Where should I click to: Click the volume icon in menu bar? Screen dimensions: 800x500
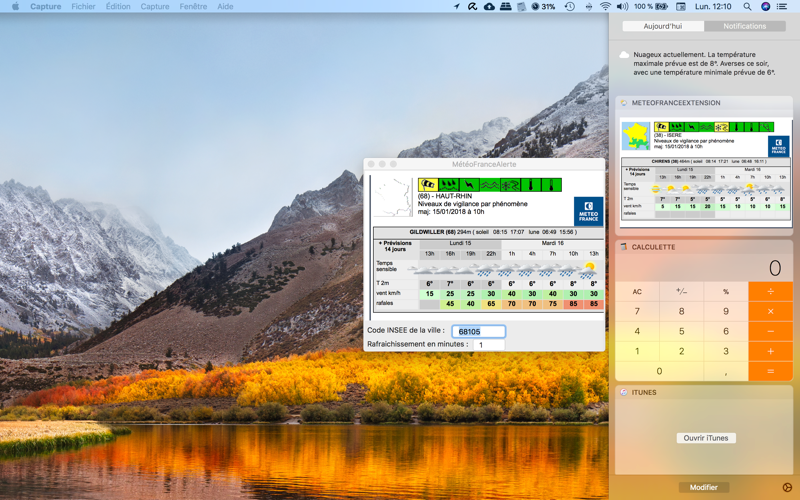pyautogui.click(x=622, y=7)
